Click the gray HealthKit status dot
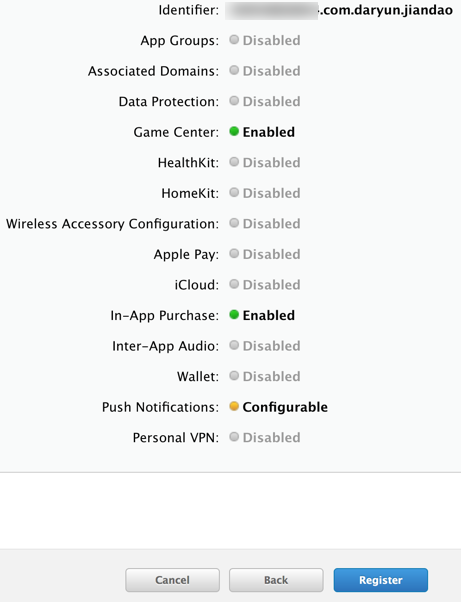The height and width of the screenshot is (602, 461). click(234, 162)
